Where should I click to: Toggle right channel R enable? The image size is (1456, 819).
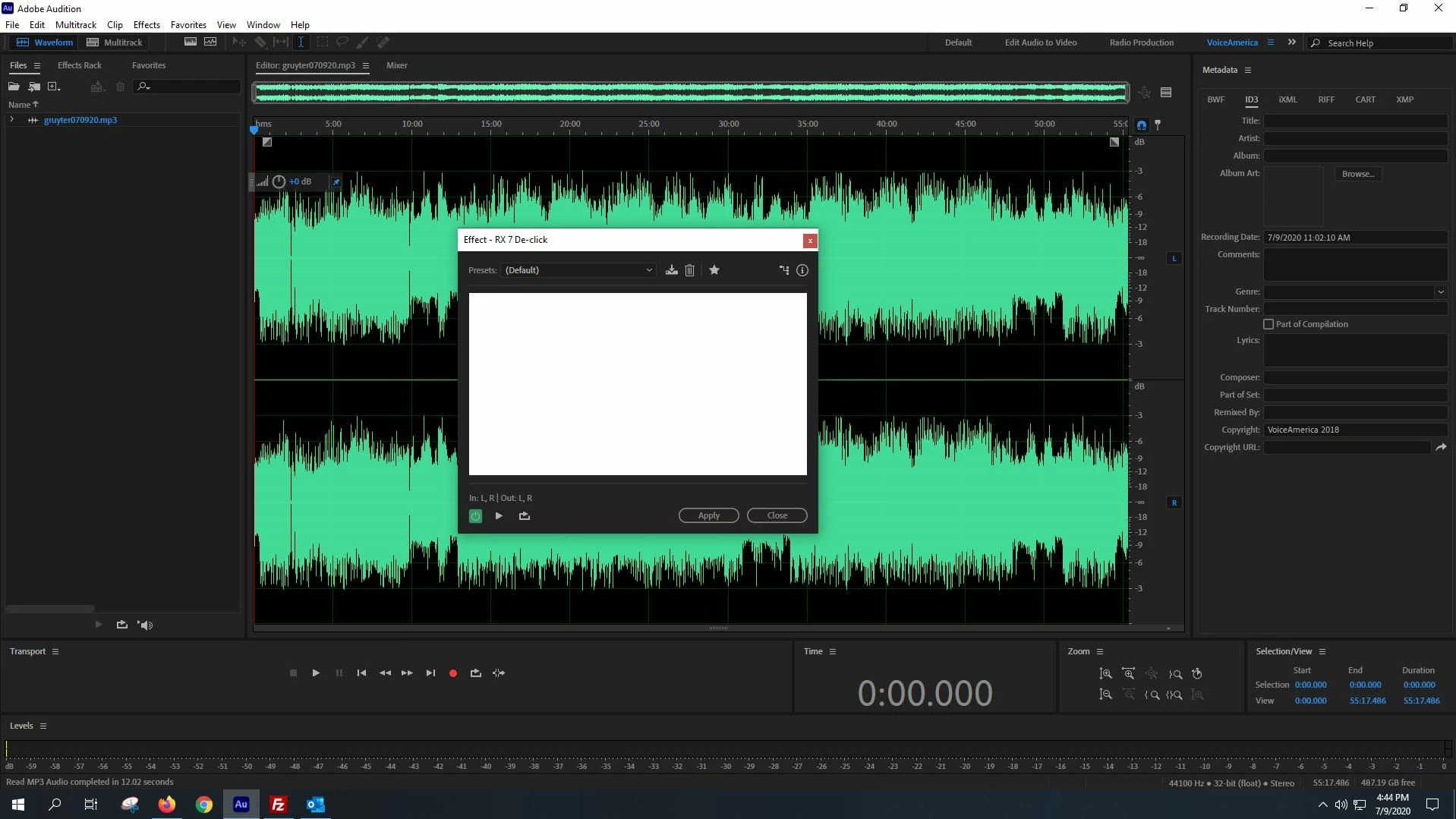1174,502
